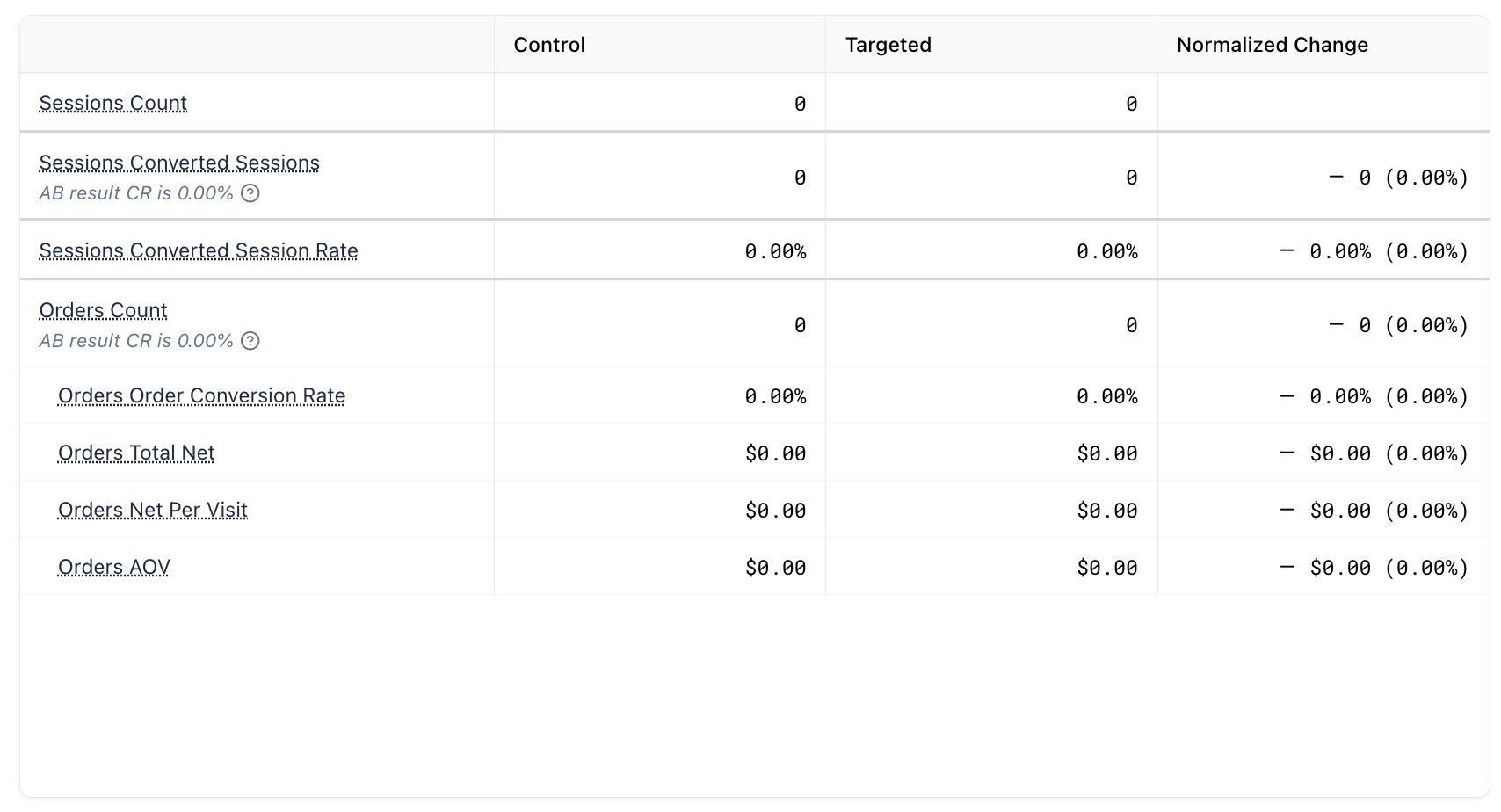Screen dimensions: 1501x812
Task: Click Control value for Sessions Count
Action: (800, 104)
